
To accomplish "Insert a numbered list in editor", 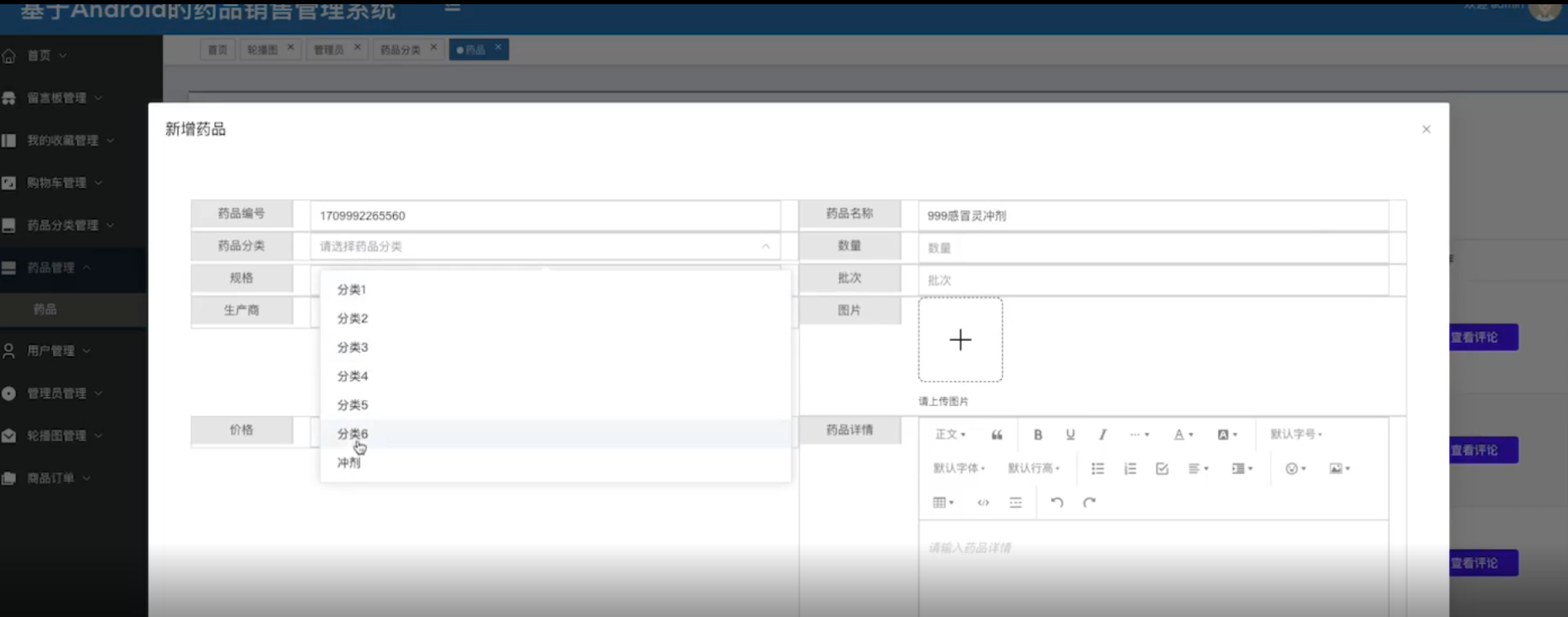I will (x=1130, y=468).
